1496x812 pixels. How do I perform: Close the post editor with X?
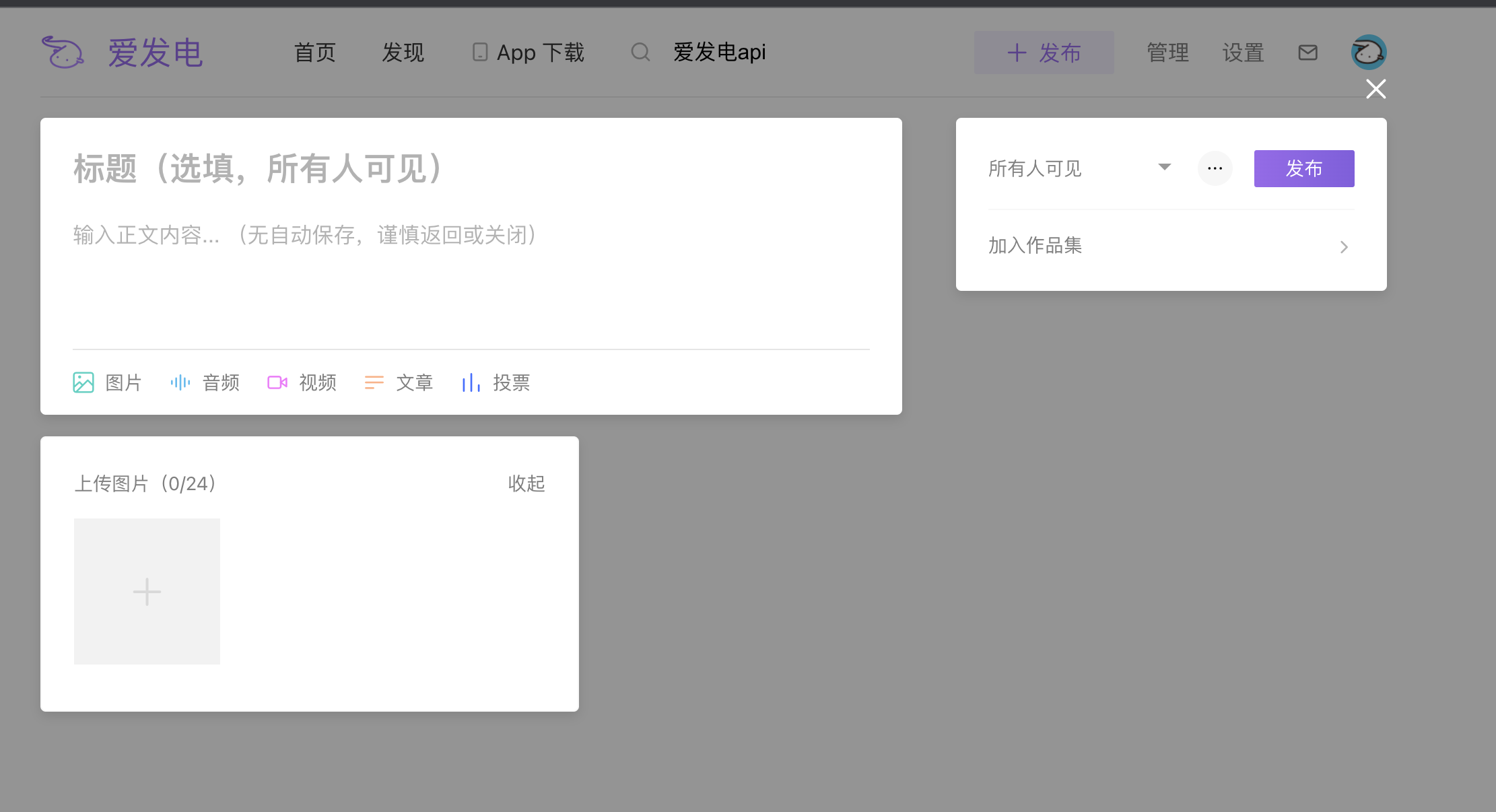(x=1375, y=89)
